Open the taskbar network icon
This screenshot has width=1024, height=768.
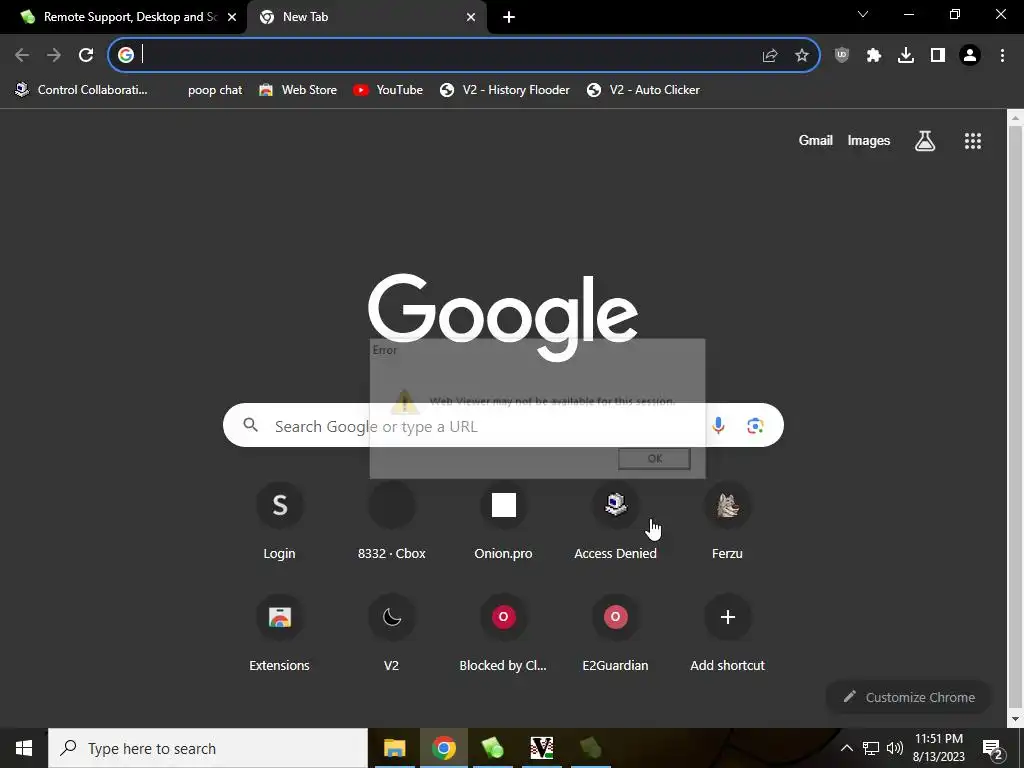click(871, 748)
